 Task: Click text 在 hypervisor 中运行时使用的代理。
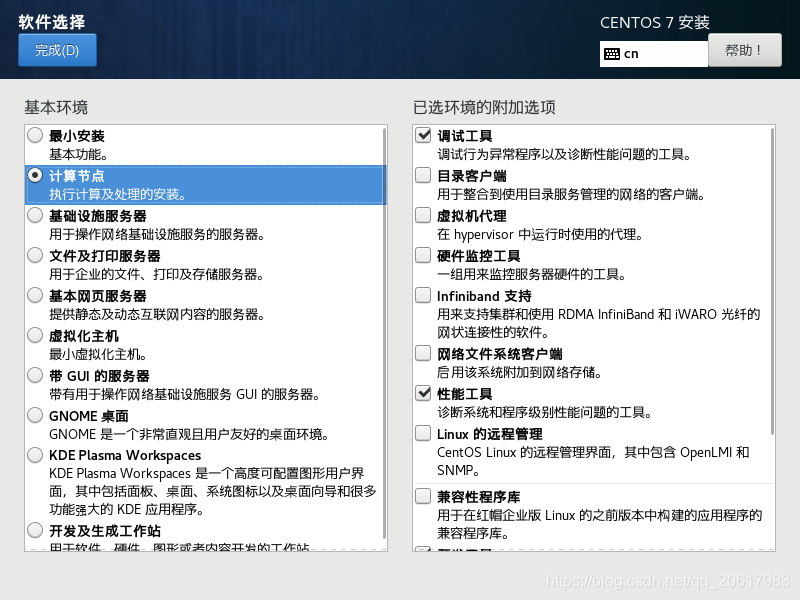point(540,234)
